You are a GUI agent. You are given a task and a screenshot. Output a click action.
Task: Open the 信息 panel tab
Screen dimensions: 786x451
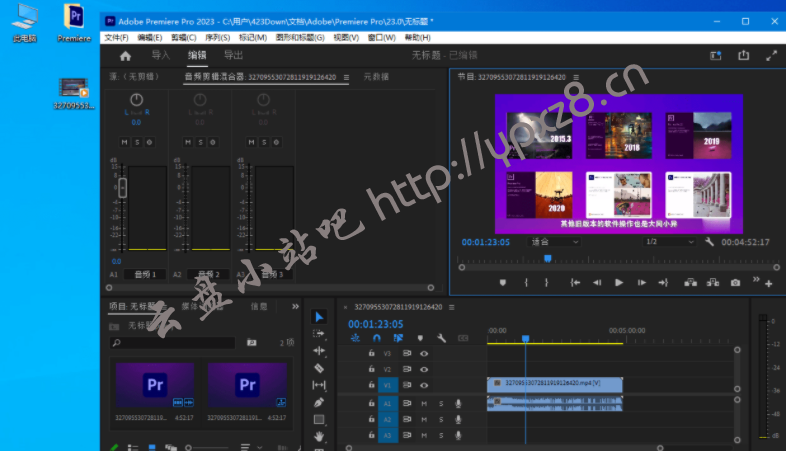tap(259, 306)
